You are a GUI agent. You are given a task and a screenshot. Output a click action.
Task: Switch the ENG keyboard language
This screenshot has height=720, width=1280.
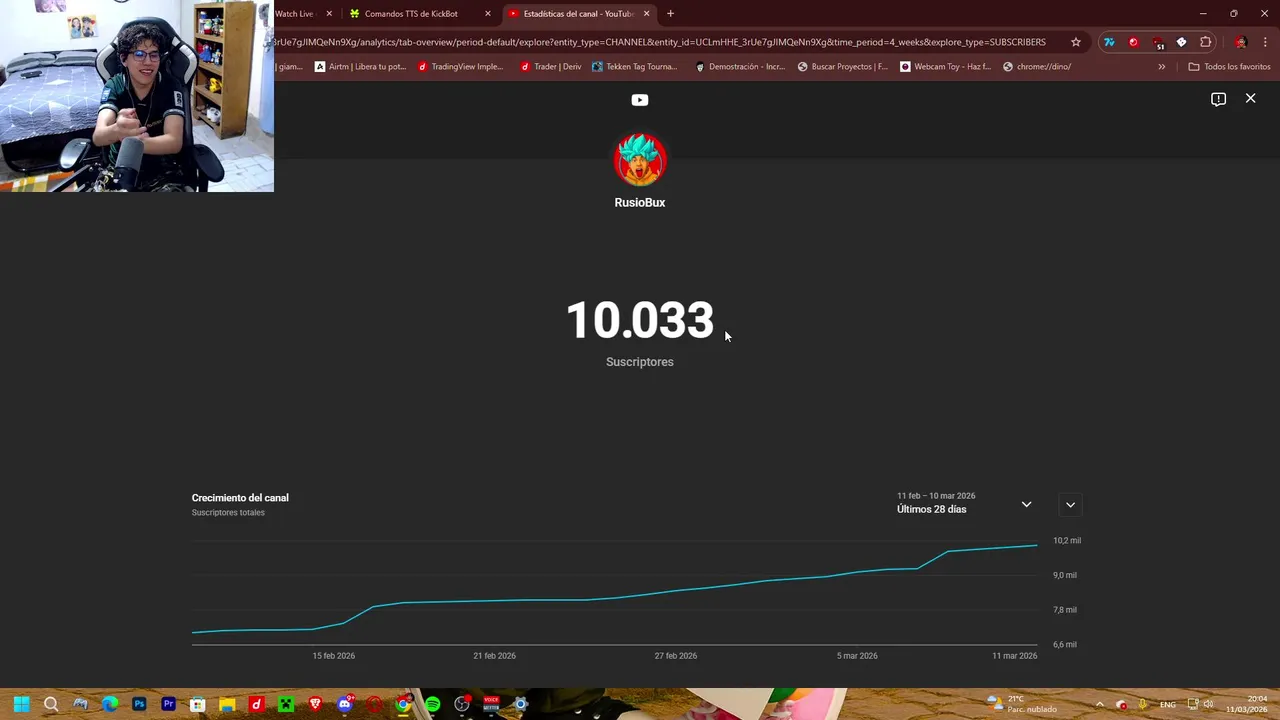click(x=1167, y=704)
